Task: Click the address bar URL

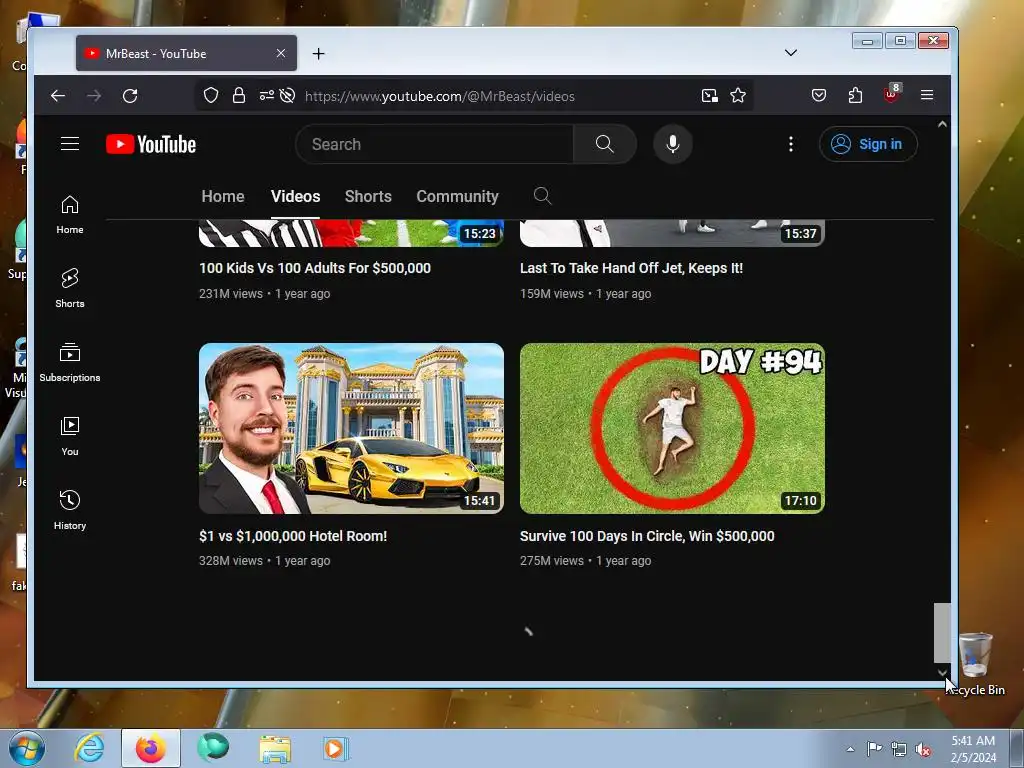Action: pyautogui.click(x=440, y=97)
